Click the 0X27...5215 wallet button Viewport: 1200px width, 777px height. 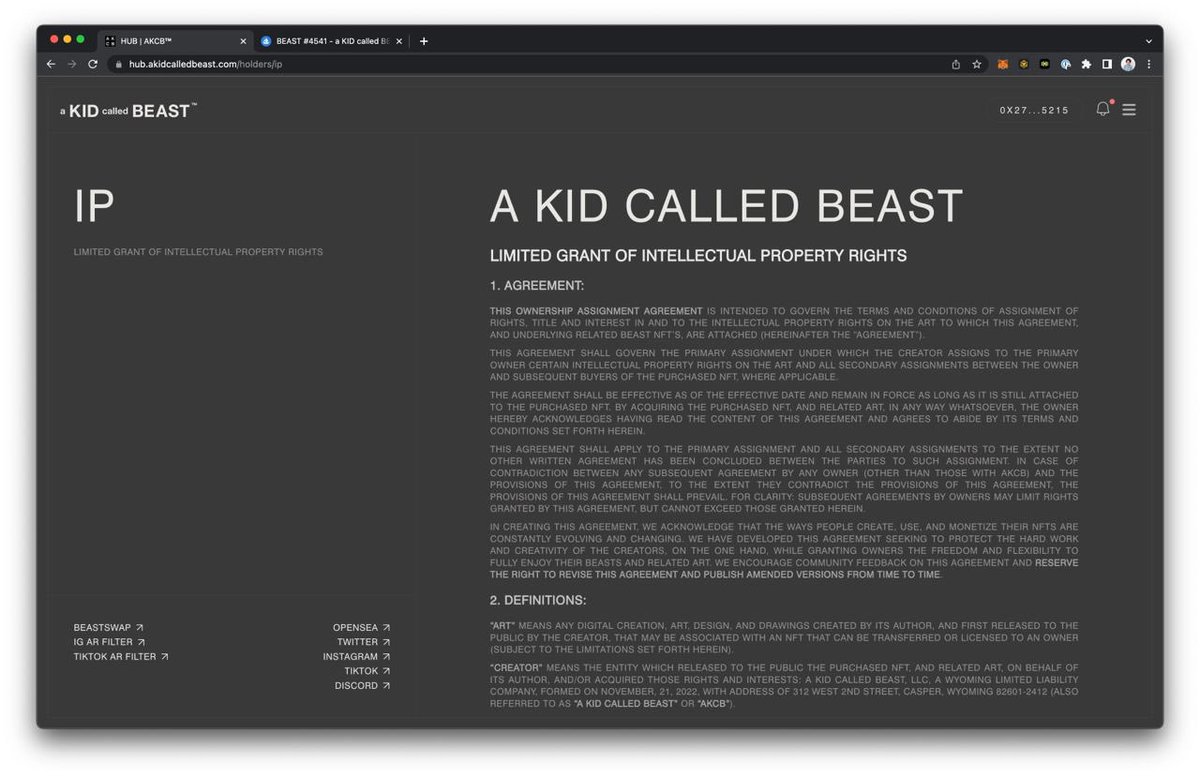[x=1034, y=110]
